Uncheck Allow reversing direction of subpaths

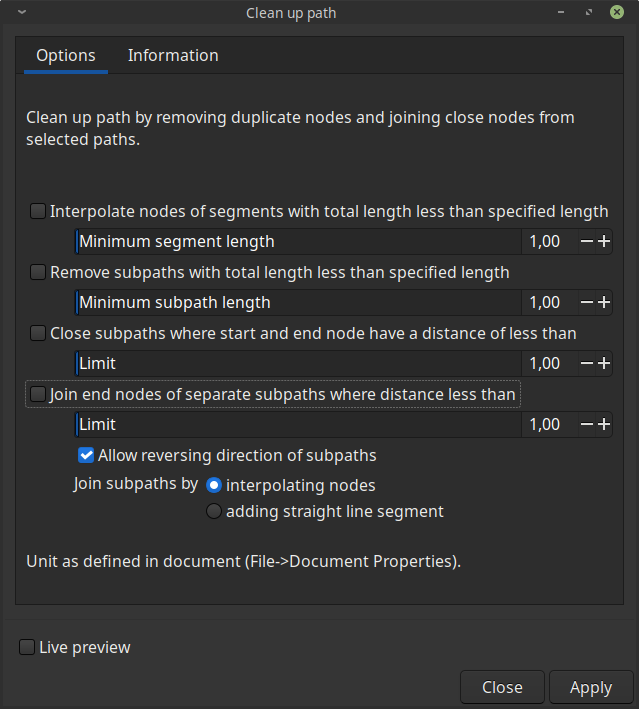(x=86, y=455)
